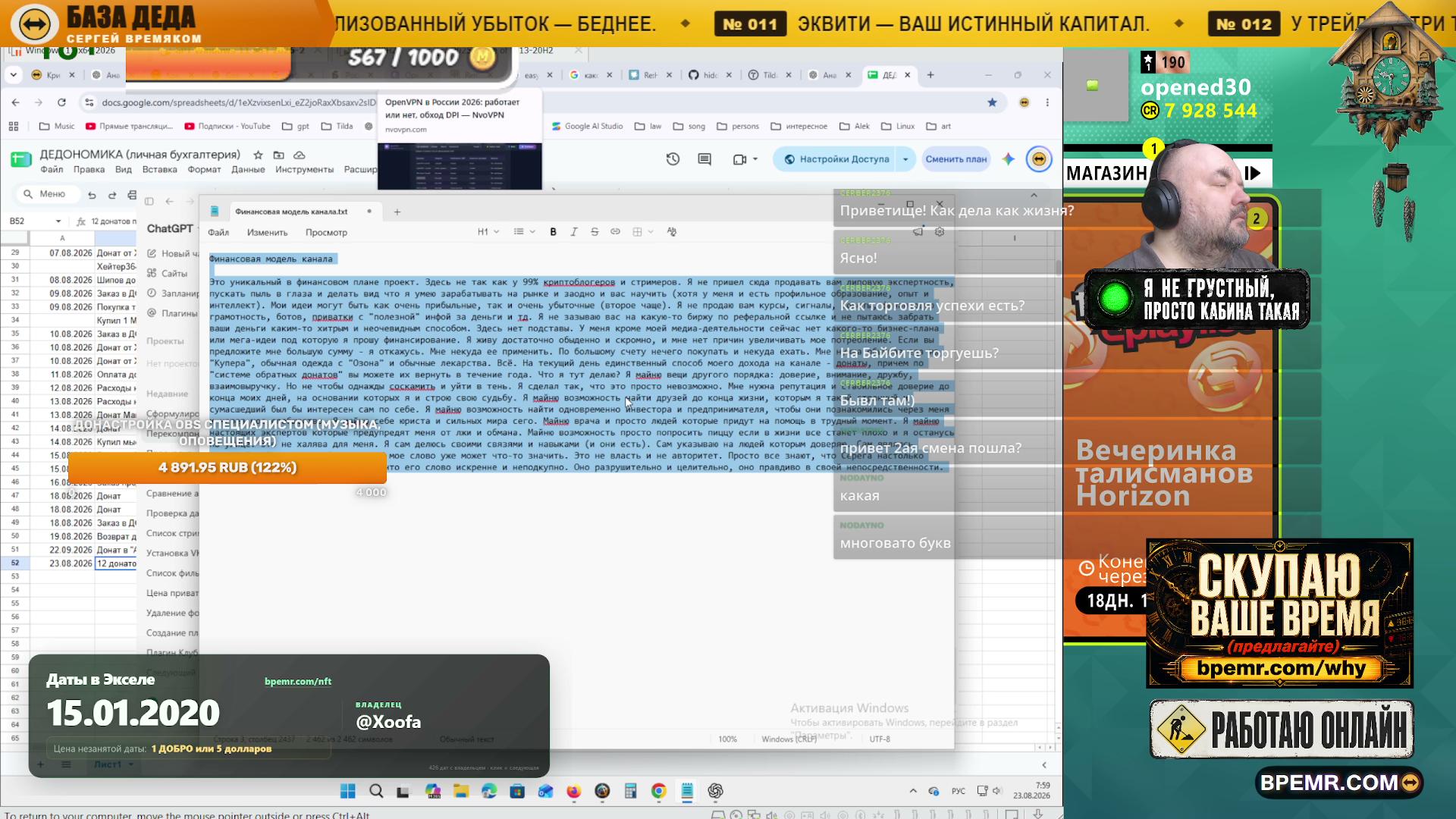
Task: Open the Инструменты menu in Google Sheets
Action: coord(304,170)
